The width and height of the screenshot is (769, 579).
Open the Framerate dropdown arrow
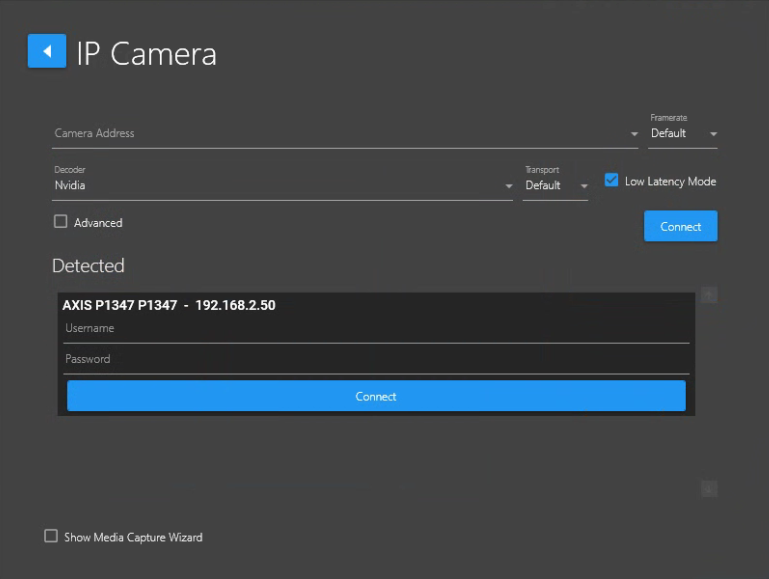713,134
